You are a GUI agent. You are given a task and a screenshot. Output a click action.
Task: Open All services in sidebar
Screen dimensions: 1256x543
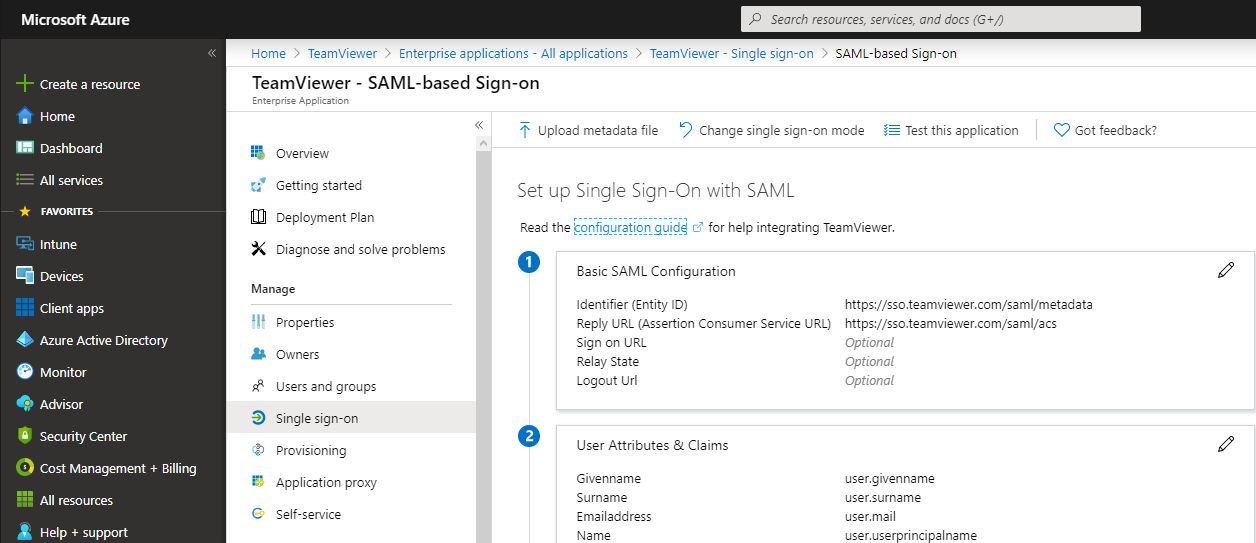(71, 180)
